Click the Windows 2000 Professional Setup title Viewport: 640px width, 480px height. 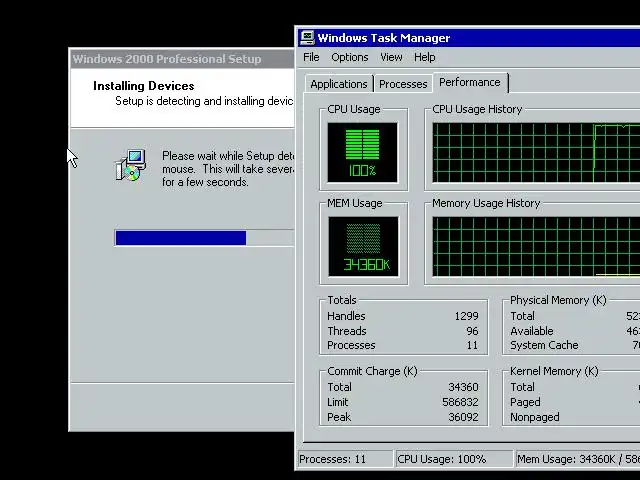pyautogui.click(x=167, y=59)
